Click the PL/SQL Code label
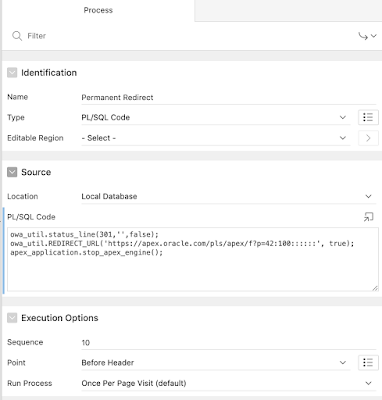Image resolution: width=382 pixels, height=400 pixels. (31, 217)
